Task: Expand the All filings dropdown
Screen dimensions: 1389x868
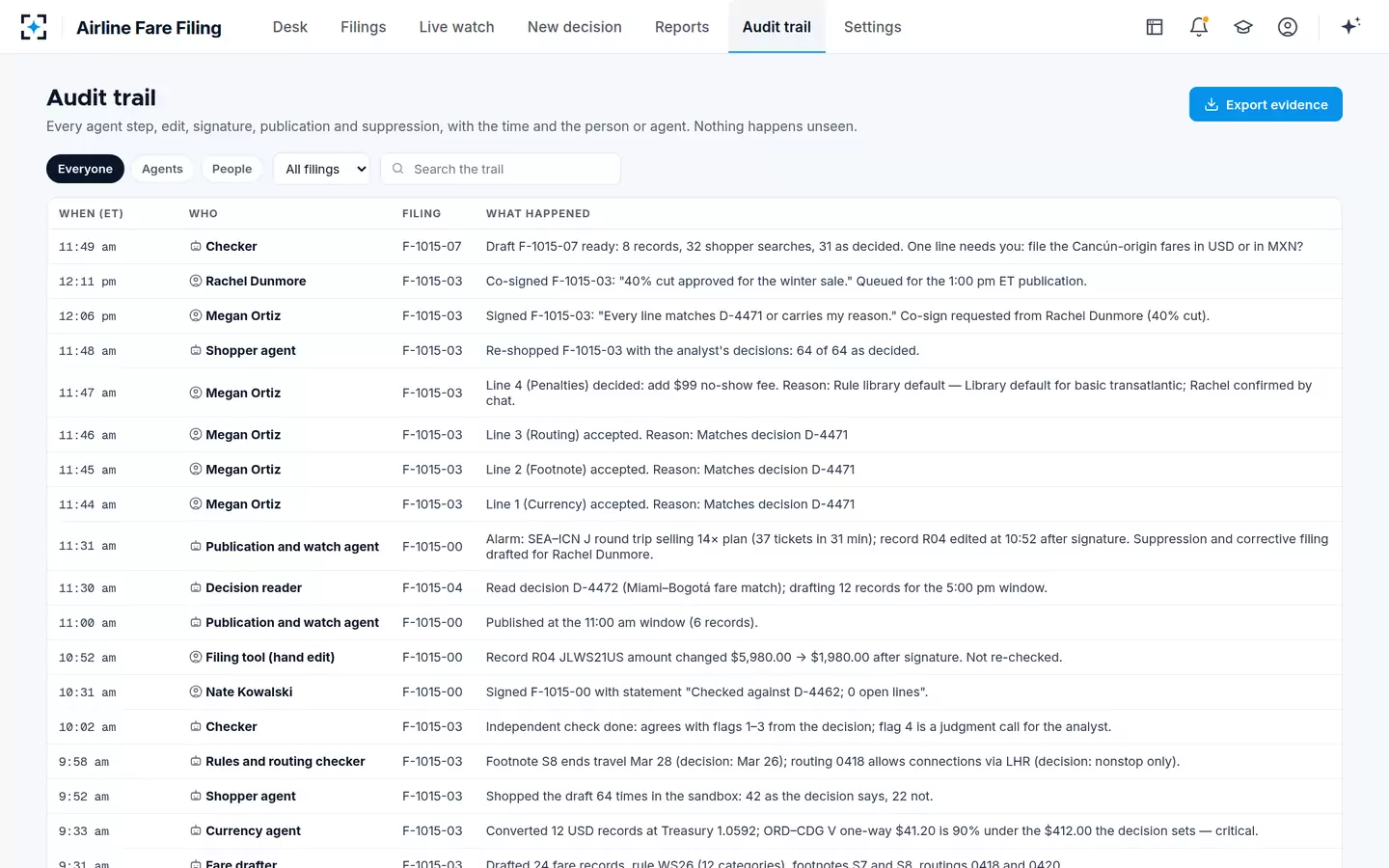Action: click(x=322, y=169)
